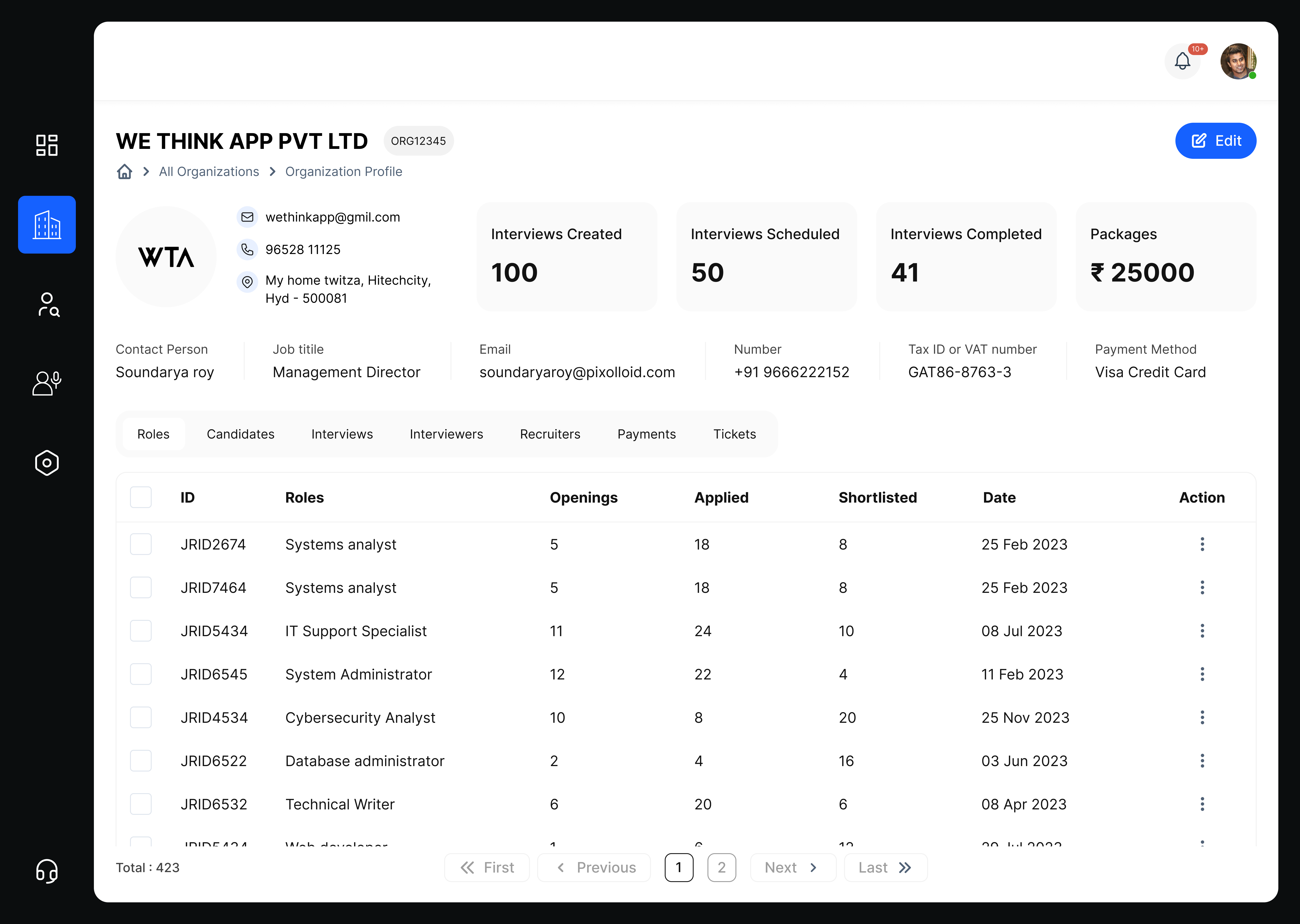Select the organizations building icon in sidebar

pos(47,225)
